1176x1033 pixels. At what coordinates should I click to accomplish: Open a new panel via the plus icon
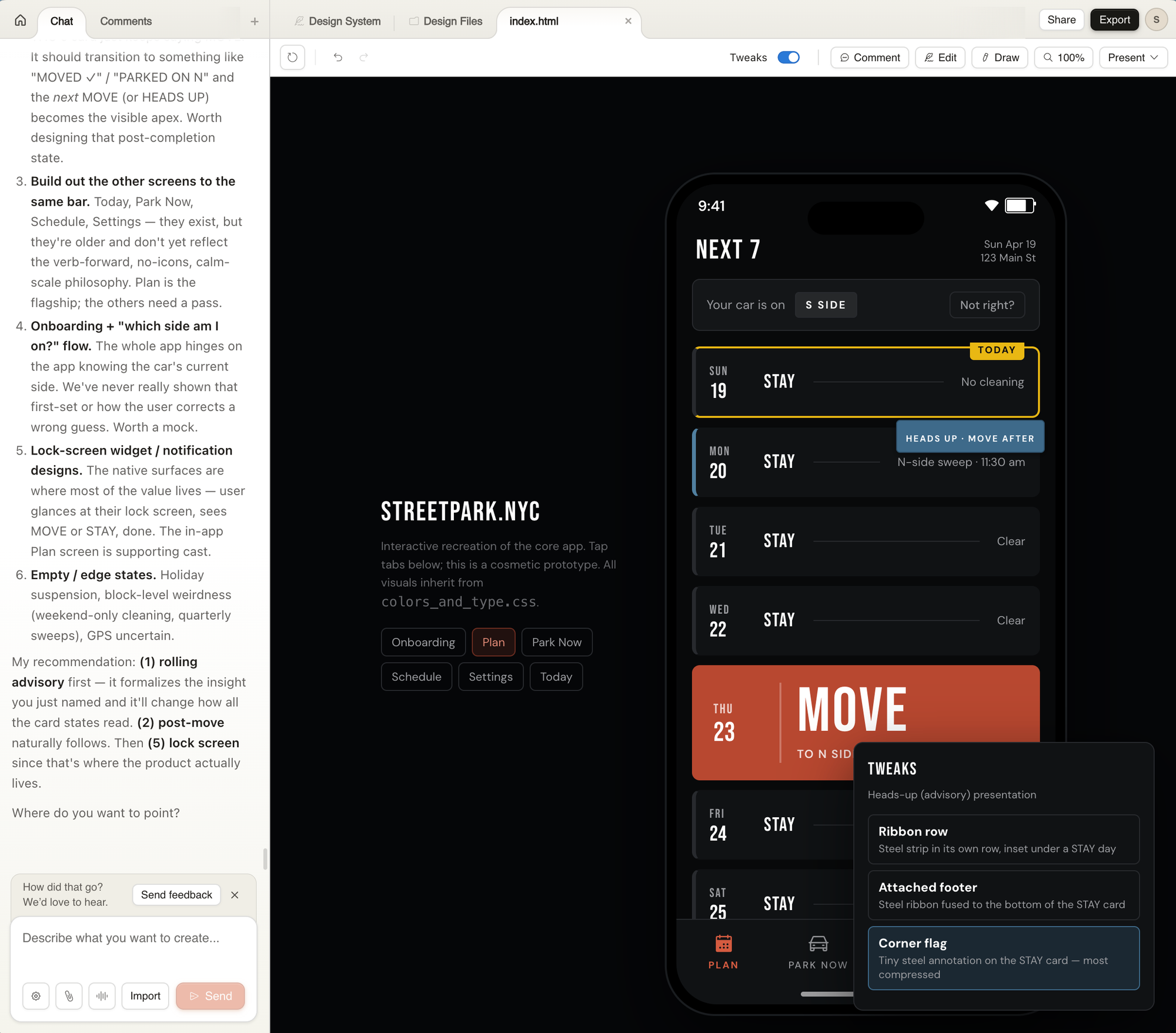(x=254, y=21)
